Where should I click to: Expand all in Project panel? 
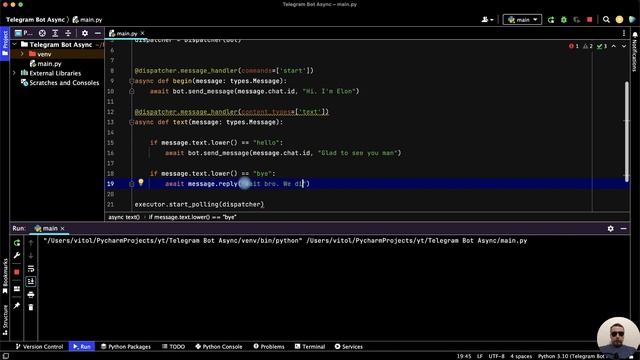55,33
